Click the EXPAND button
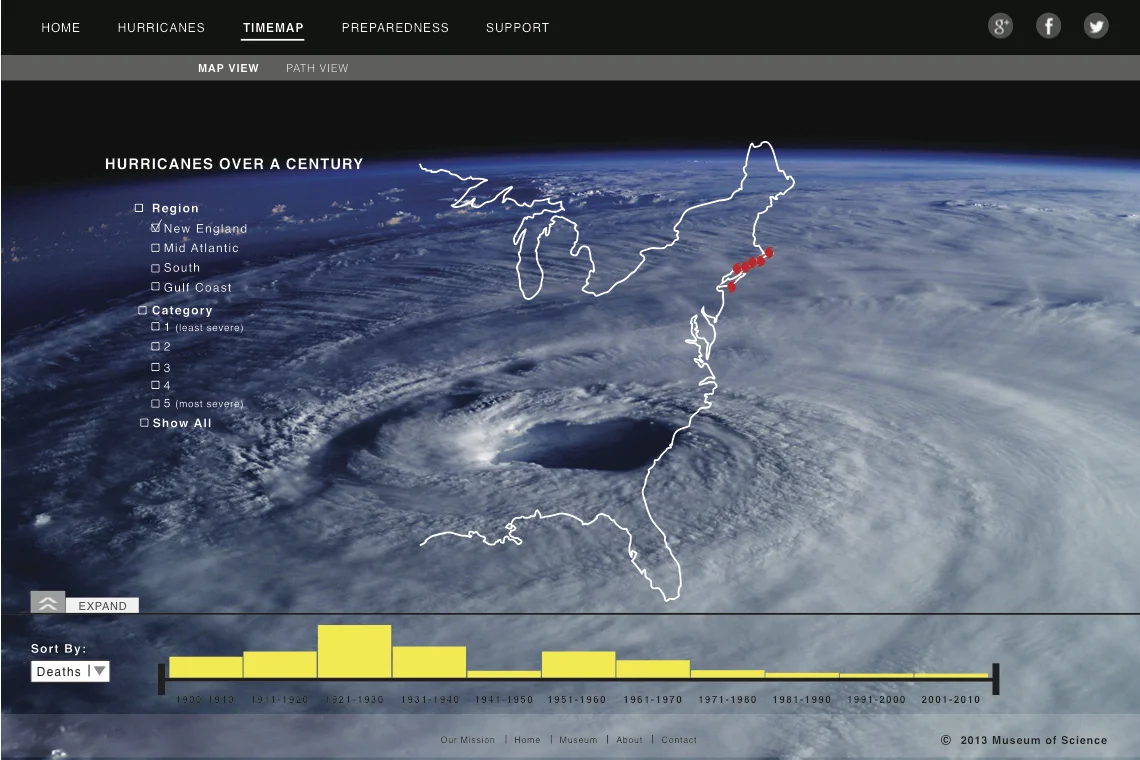 [103, 606]
